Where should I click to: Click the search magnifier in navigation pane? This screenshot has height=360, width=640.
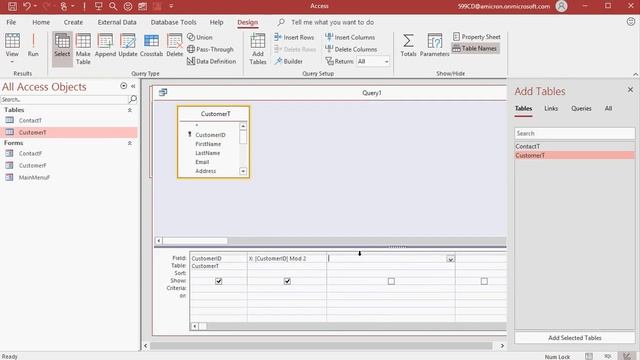pos(133,99)
